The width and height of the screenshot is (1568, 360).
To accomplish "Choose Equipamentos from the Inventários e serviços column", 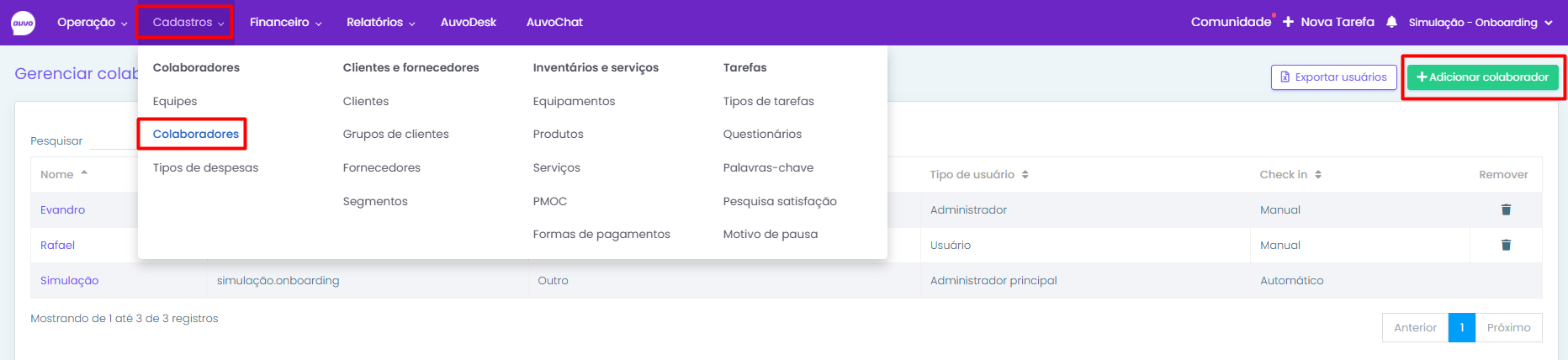I will (x=574, y=101).
